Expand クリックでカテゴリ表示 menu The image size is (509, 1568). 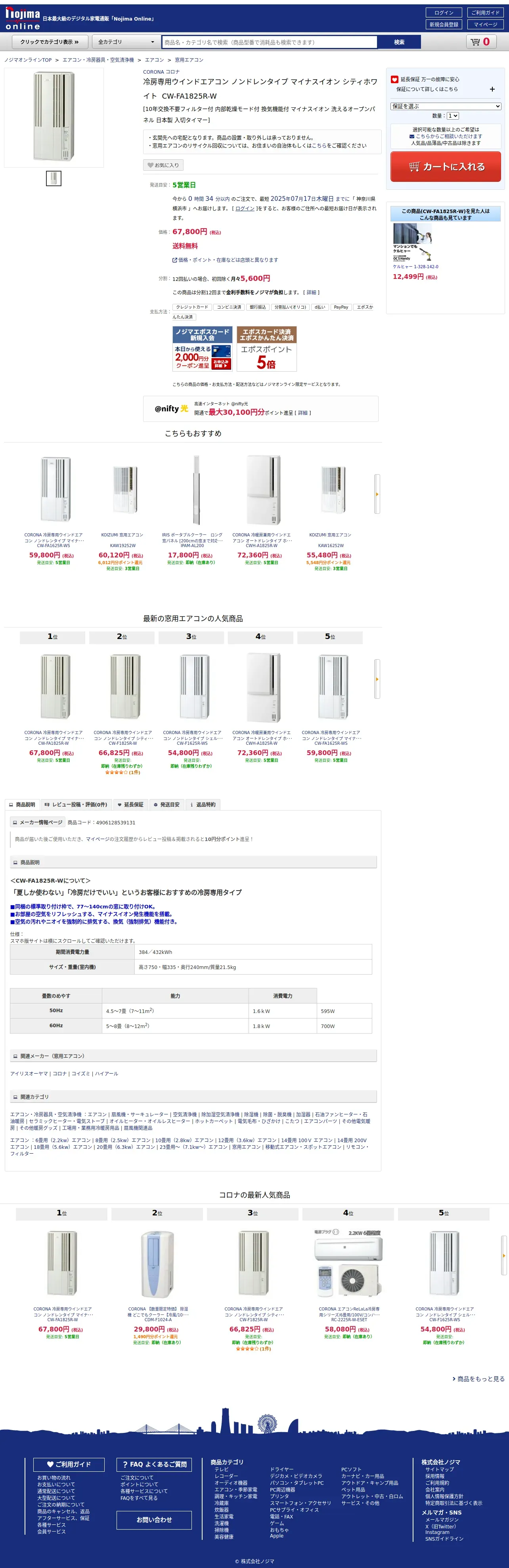click(49, 42)
